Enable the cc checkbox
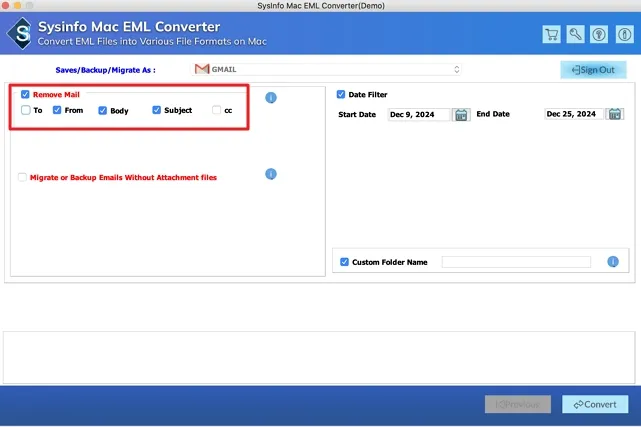Screen dimensions: 641x427 click(x=216, y=110)
